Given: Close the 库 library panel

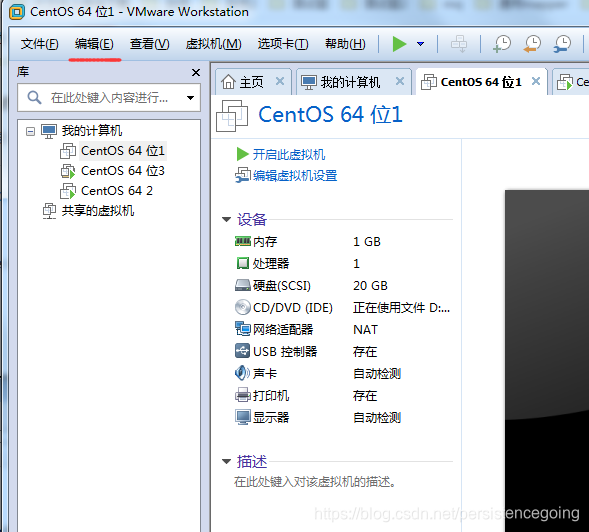Looking at the screenshot, I should point(196,72).
